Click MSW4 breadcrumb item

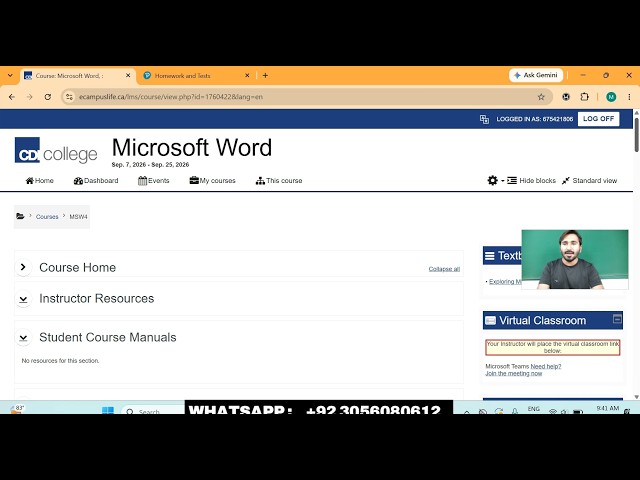[x=78, y=217]
